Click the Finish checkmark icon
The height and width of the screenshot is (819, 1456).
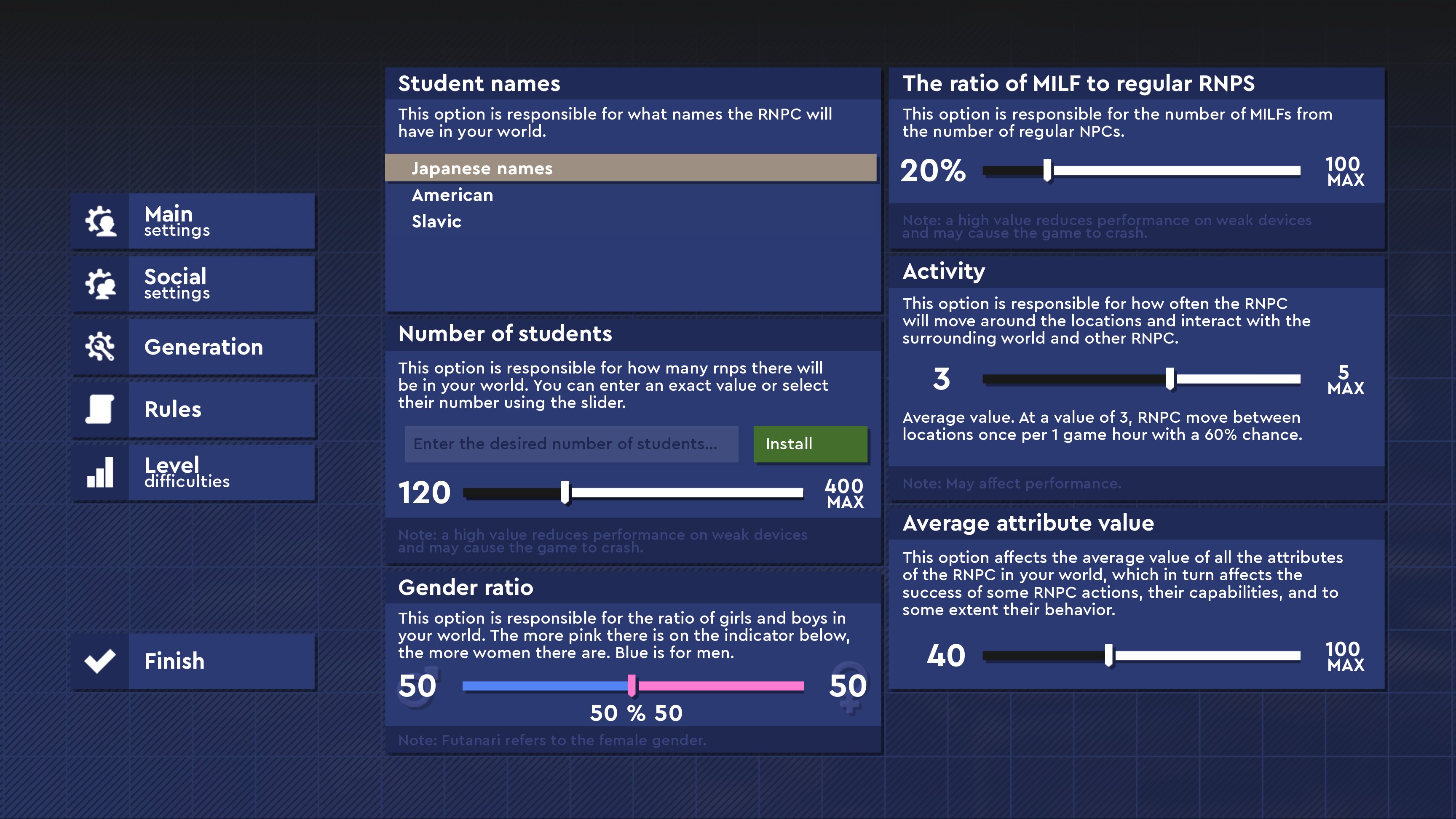pyautogui.click(x=100, y=661)
